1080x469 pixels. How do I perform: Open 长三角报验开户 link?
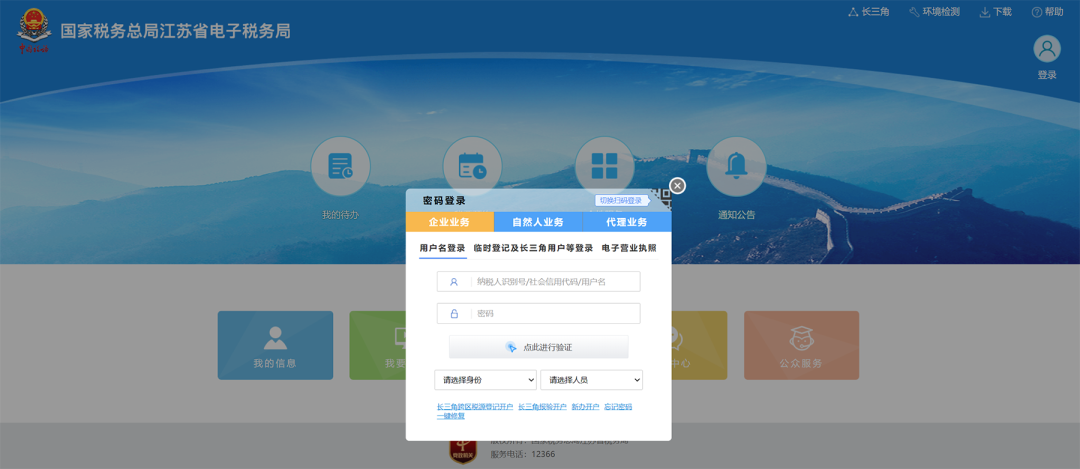click(542, 407)
